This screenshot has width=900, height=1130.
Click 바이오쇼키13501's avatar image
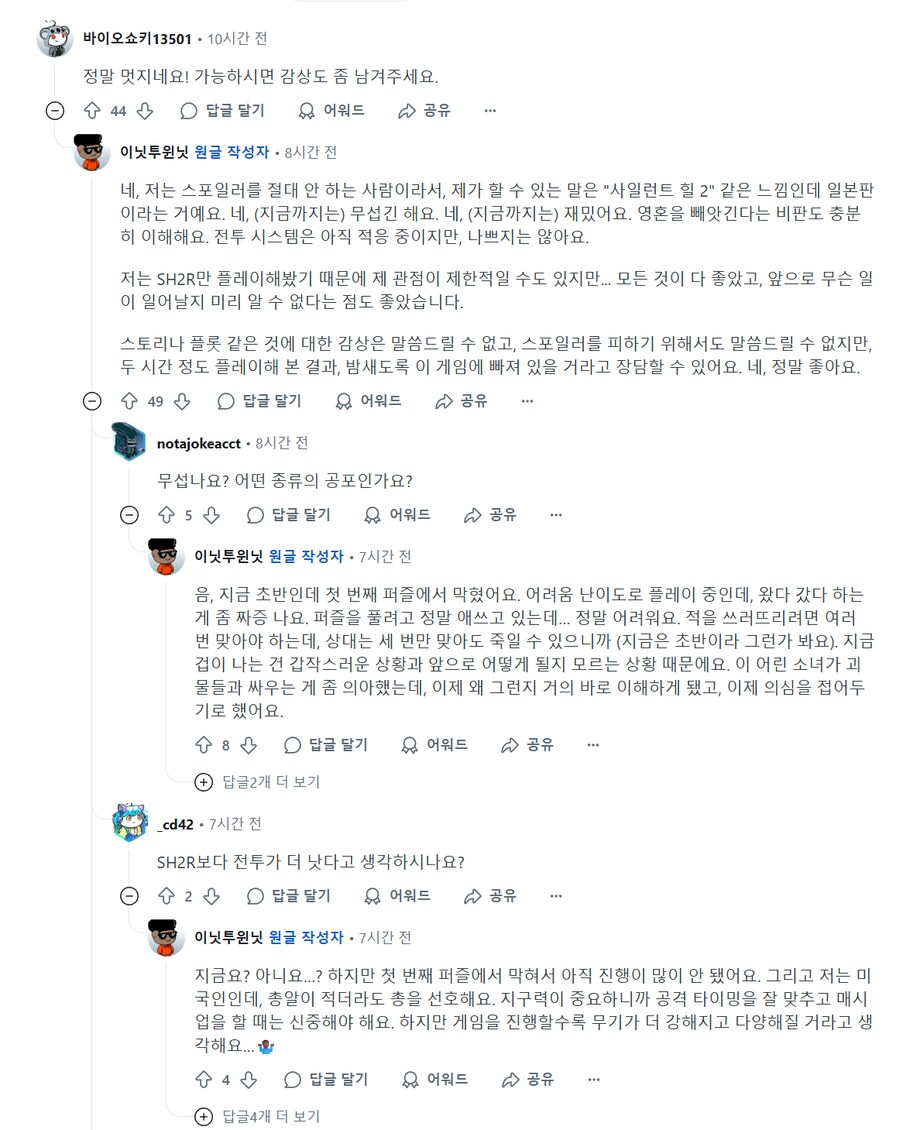click(55, 40)
